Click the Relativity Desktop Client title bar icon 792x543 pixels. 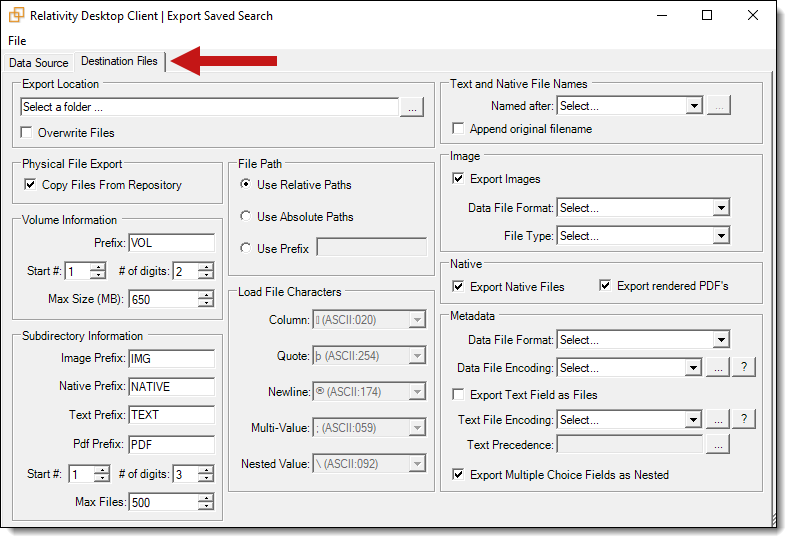coord(16,15)
